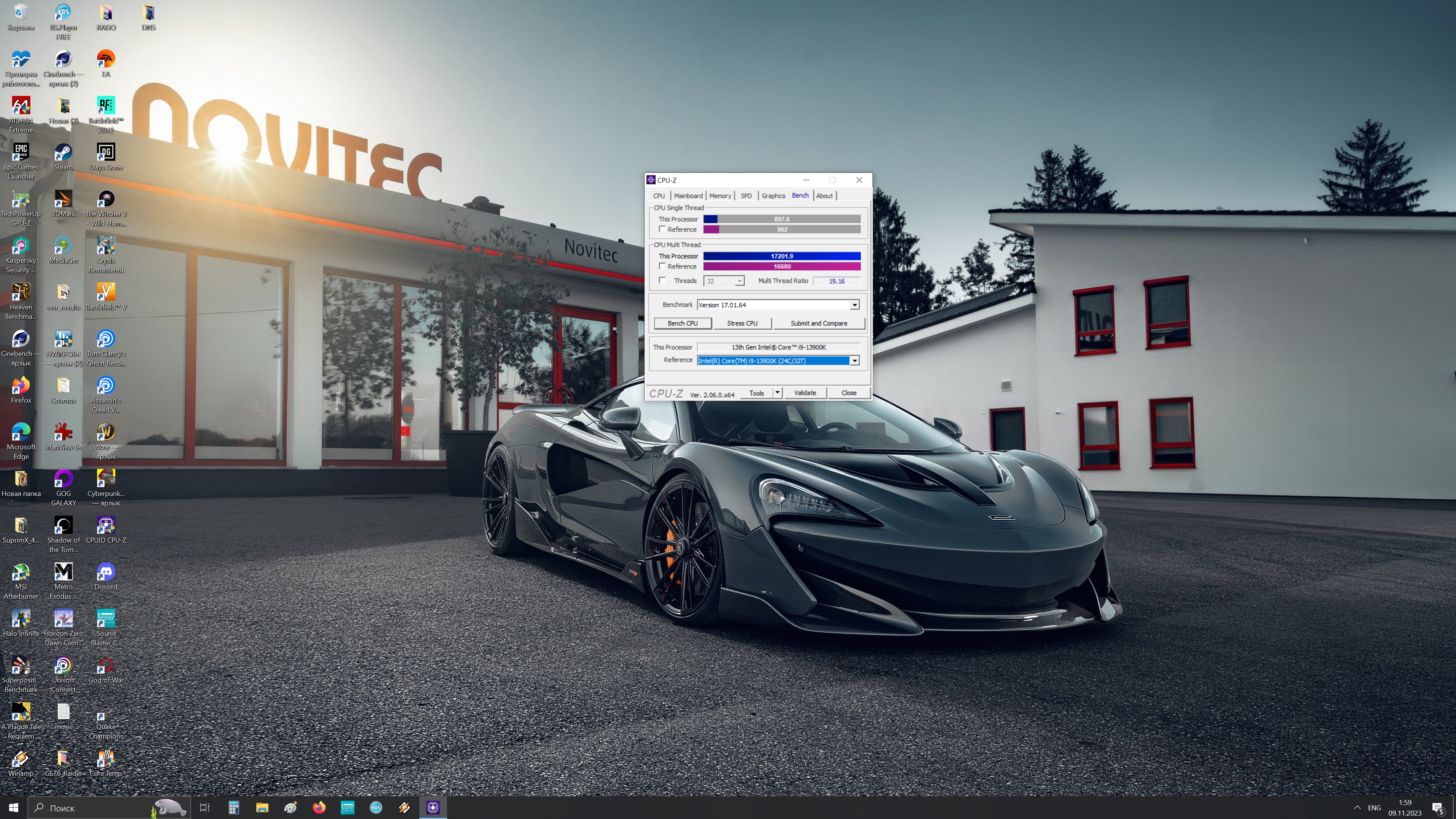Open the 3DMark desktop icon

[63, 200]
